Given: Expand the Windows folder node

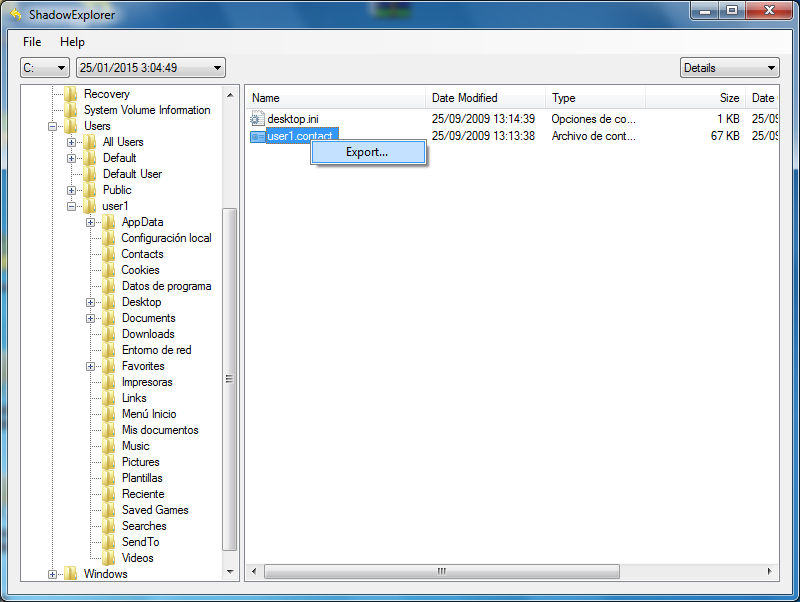Looking at the screenshot, I should coord(53,574).
